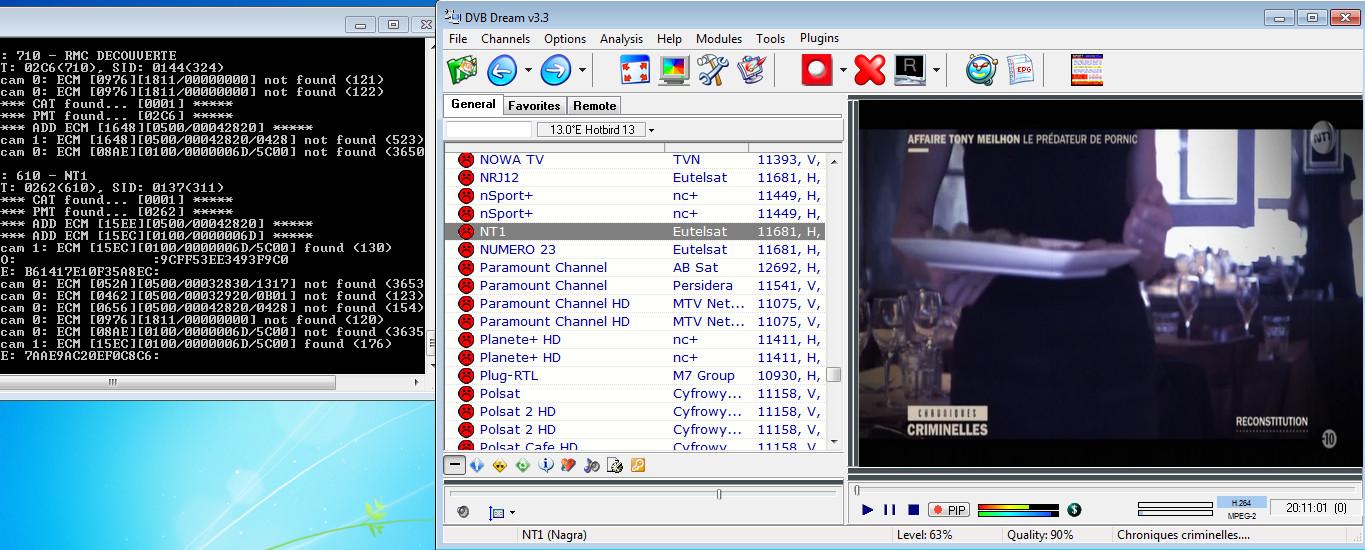Select the NOWA TV channel row
This screenshot has width=1365, height=550.
tap(635, 160)
